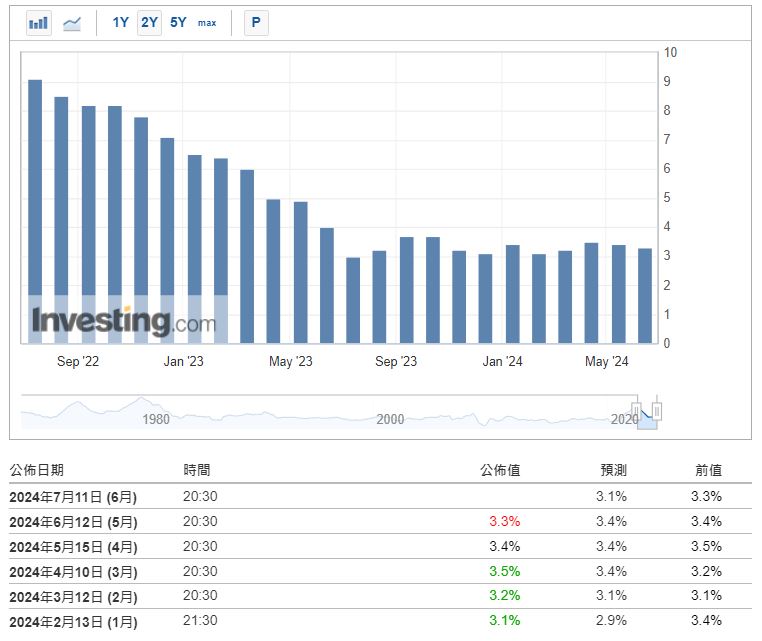Show max historical range
762x641 pixels.
(x=207, y=23)
